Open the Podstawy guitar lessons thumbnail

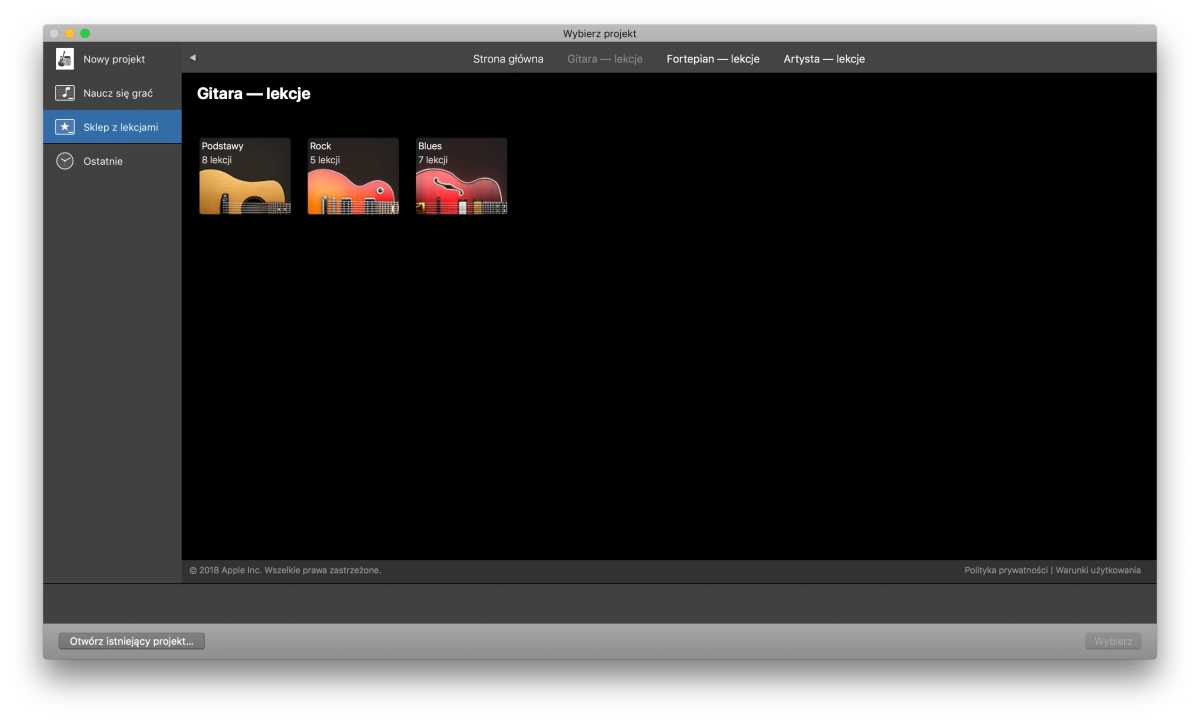(245, 176)
